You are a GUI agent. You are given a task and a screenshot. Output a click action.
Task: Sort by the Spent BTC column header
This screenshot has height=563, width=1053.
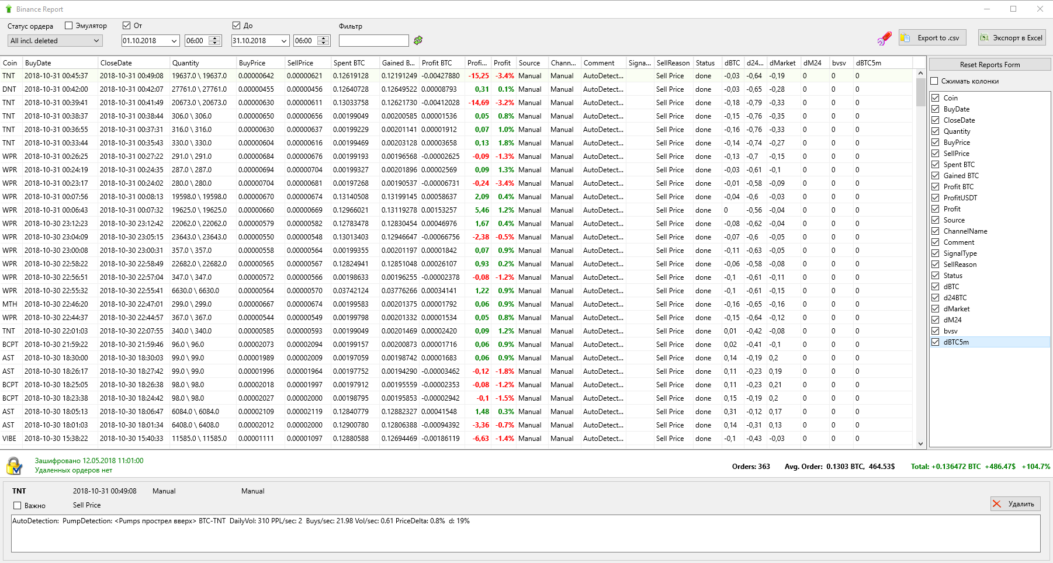tap(355, 63)
